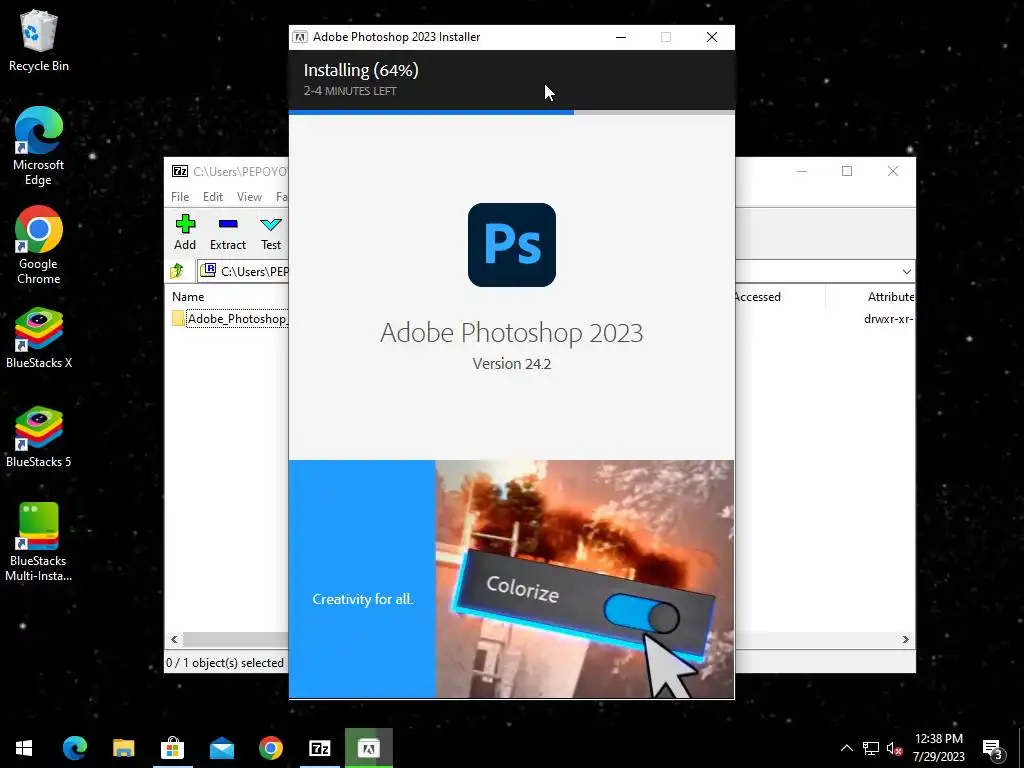Sort by the Attributes column in 7-Zip
Screen dimensions: 1024x768
coord(890,296)
